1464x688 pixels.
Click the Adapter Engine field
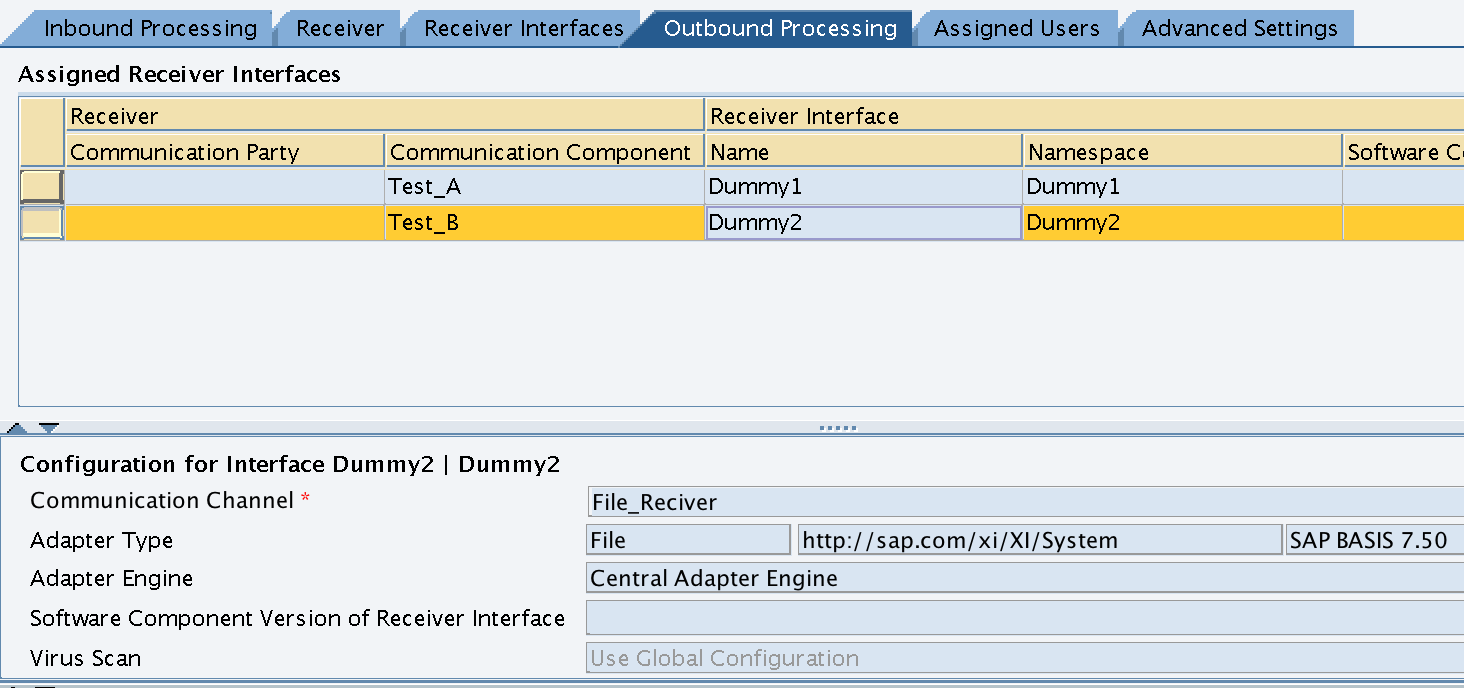(1025, 578)
